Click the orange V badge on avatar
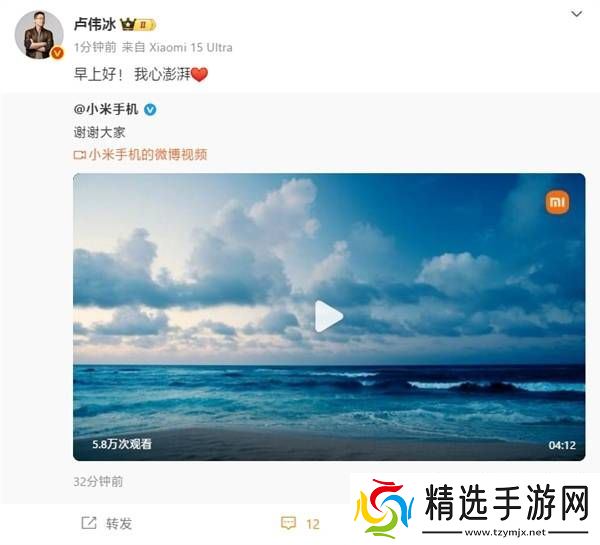 pyautogui.click(x=57, y=53)
